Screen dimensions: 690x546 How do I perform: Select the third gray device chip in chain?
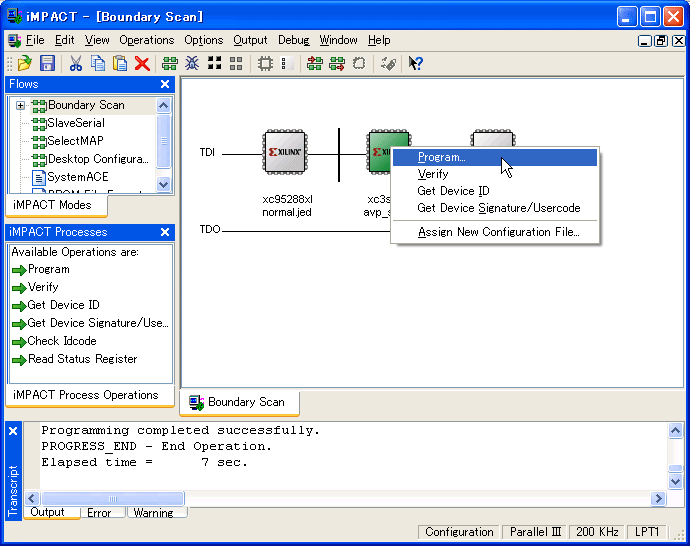[x=492, y=138]
